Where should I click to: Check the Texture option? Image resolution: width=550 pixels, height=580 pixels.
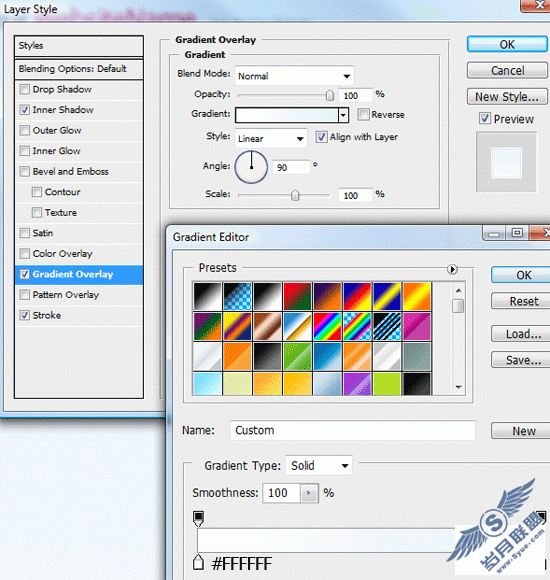tap(37, 212)
